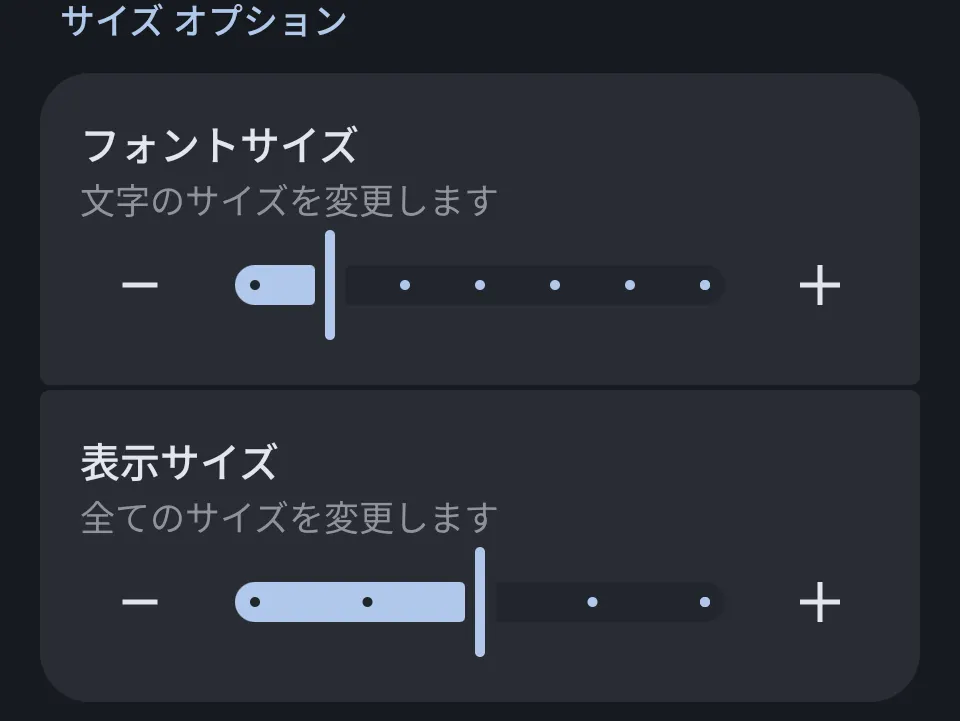The image size is (960, 721).
Task: Select sixth stop dot on font size slider
Action: [x=630, y=286]
